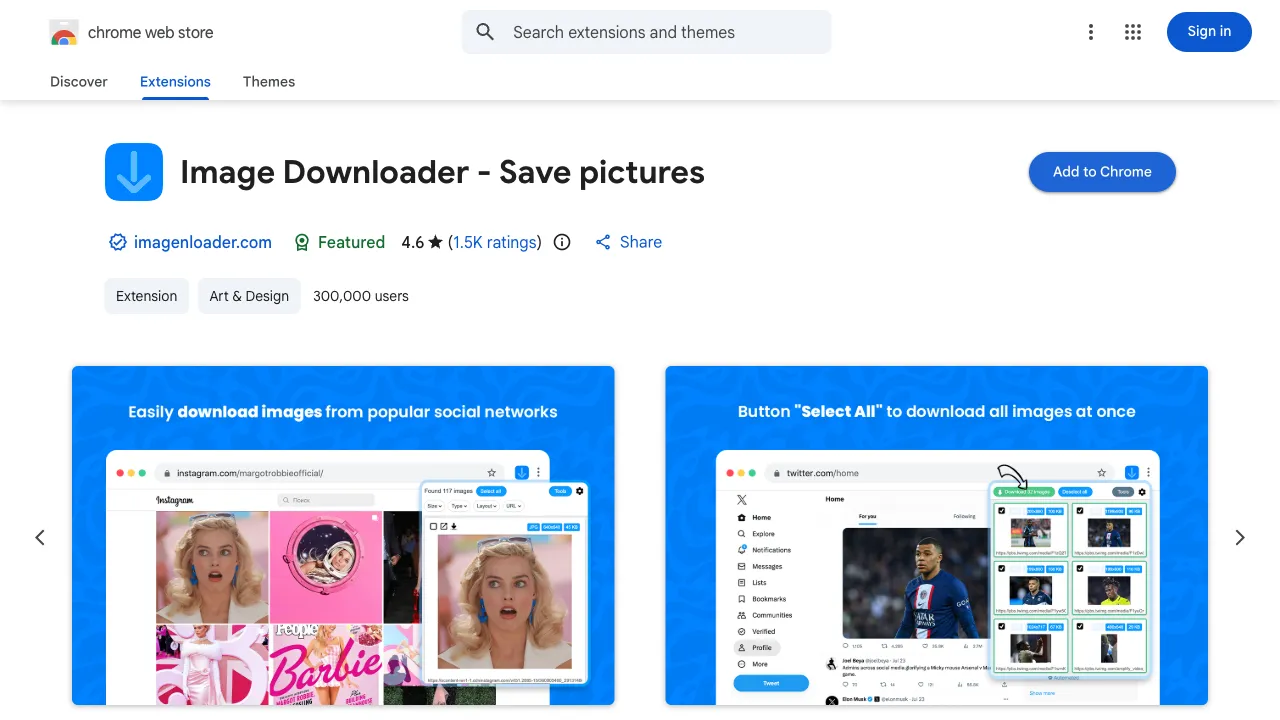Click the Share icon

603,242
